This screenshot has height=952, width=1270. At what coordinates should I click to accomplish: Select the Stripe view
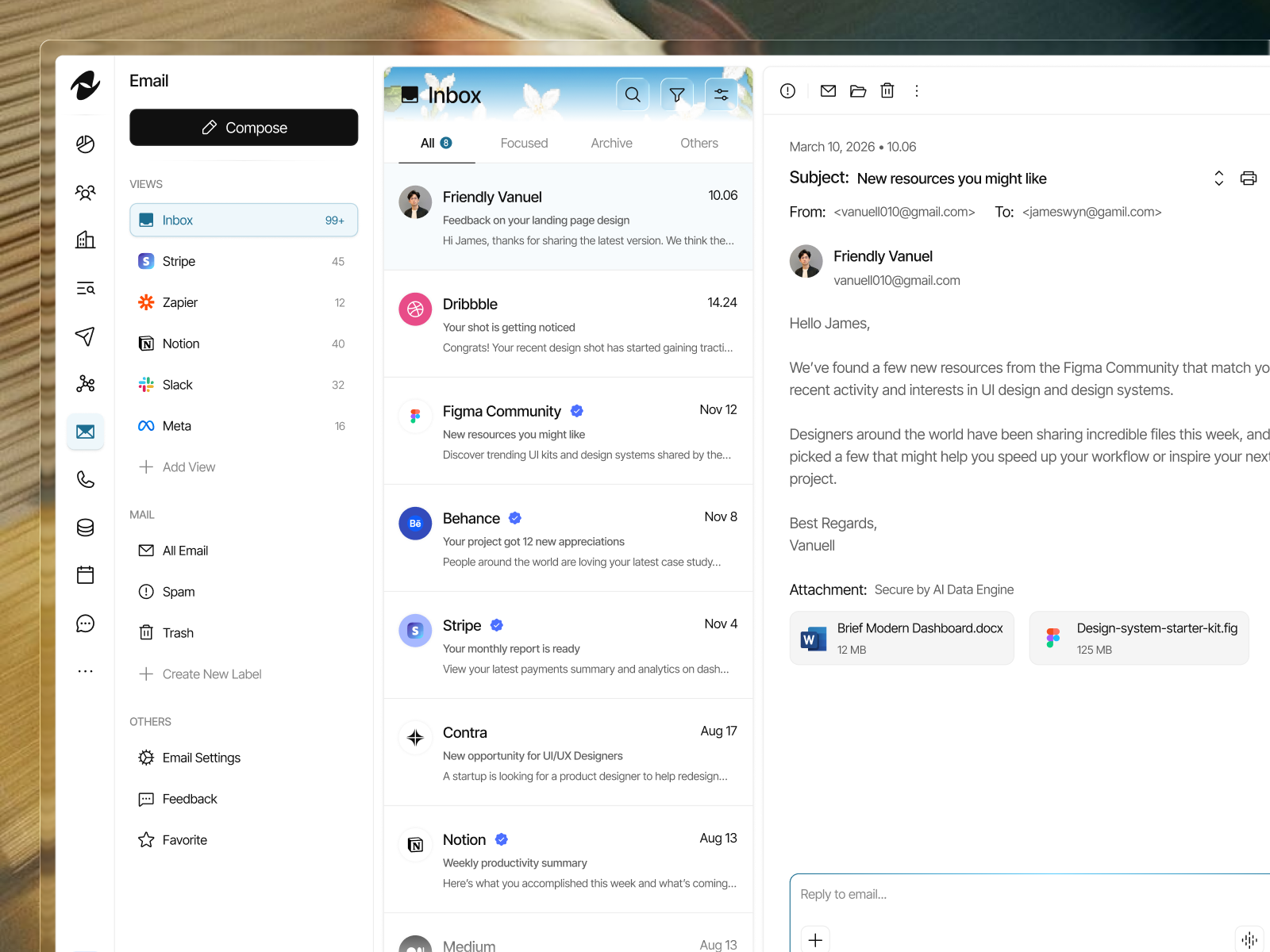coord(244,261)
